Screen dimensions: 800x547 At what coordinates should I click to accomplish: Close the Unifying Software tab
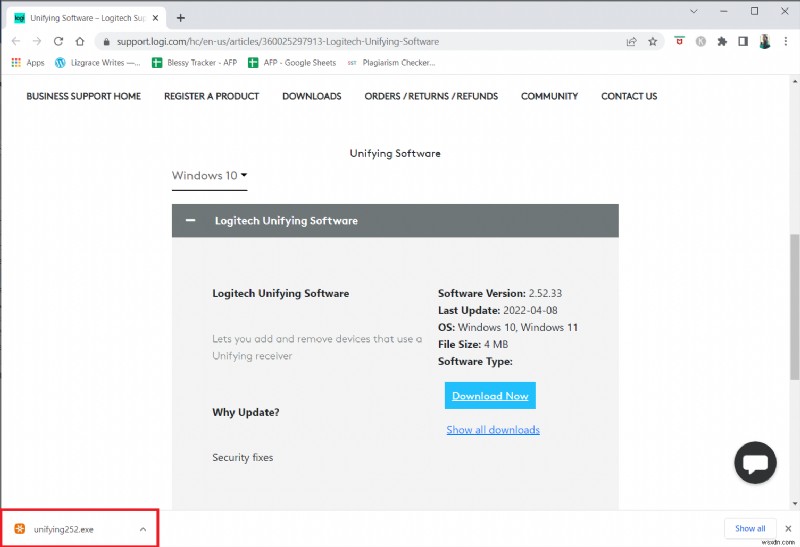coord(156,18)
